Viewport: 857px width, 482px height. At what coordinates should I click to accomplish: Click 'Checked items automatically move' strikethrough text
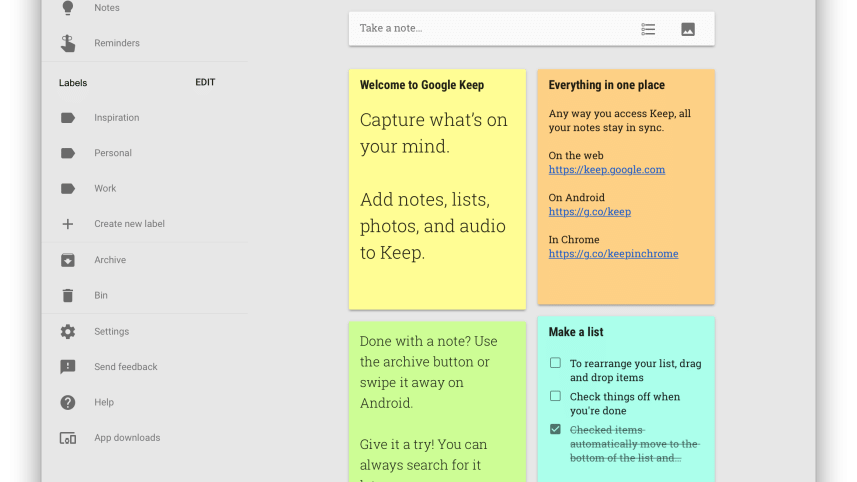click(635, 444)
